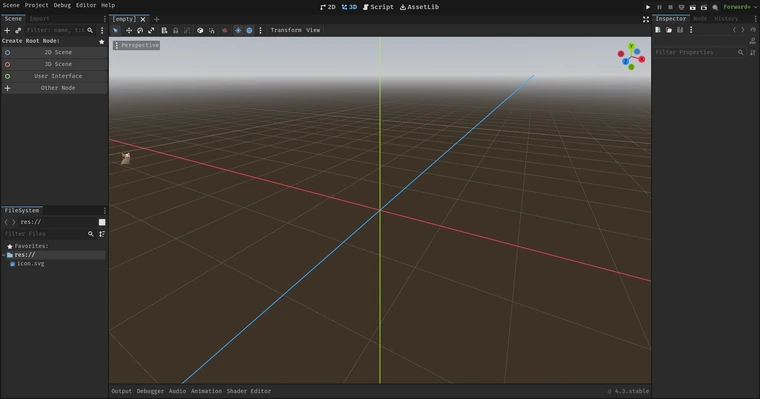Pause the running project
Image resolution: width=760 pixels, height=399 pixels.
pyautogui.click(x=659, y=7)
